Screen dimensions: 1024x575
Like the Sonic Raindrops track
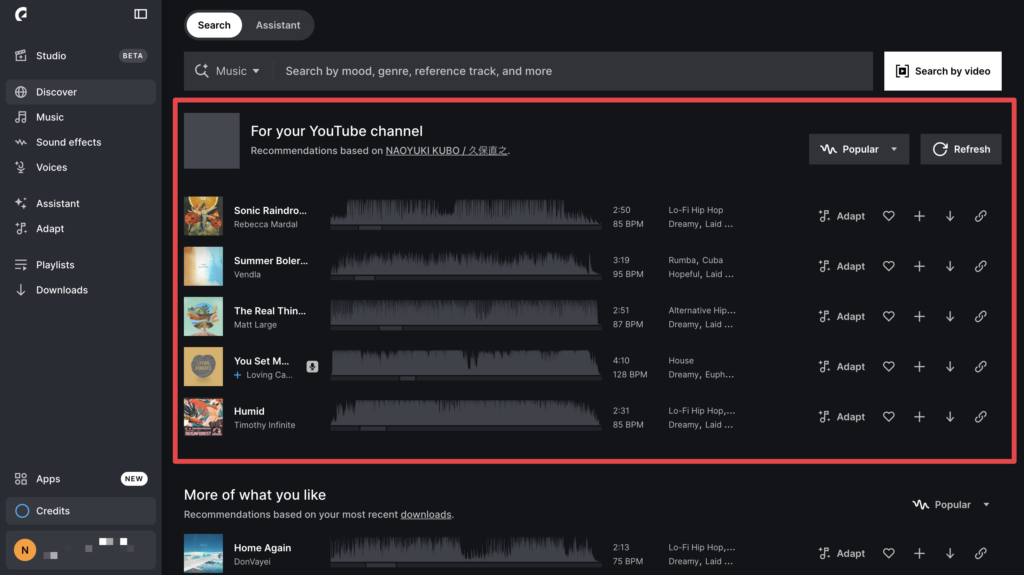(888, 216)
